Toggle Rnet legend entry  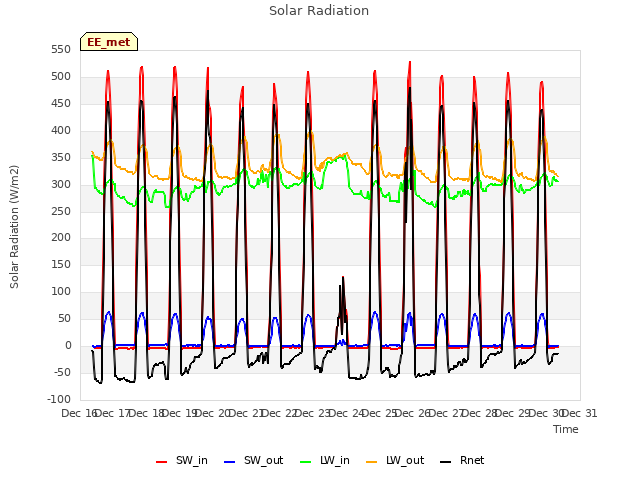(462, 460)
